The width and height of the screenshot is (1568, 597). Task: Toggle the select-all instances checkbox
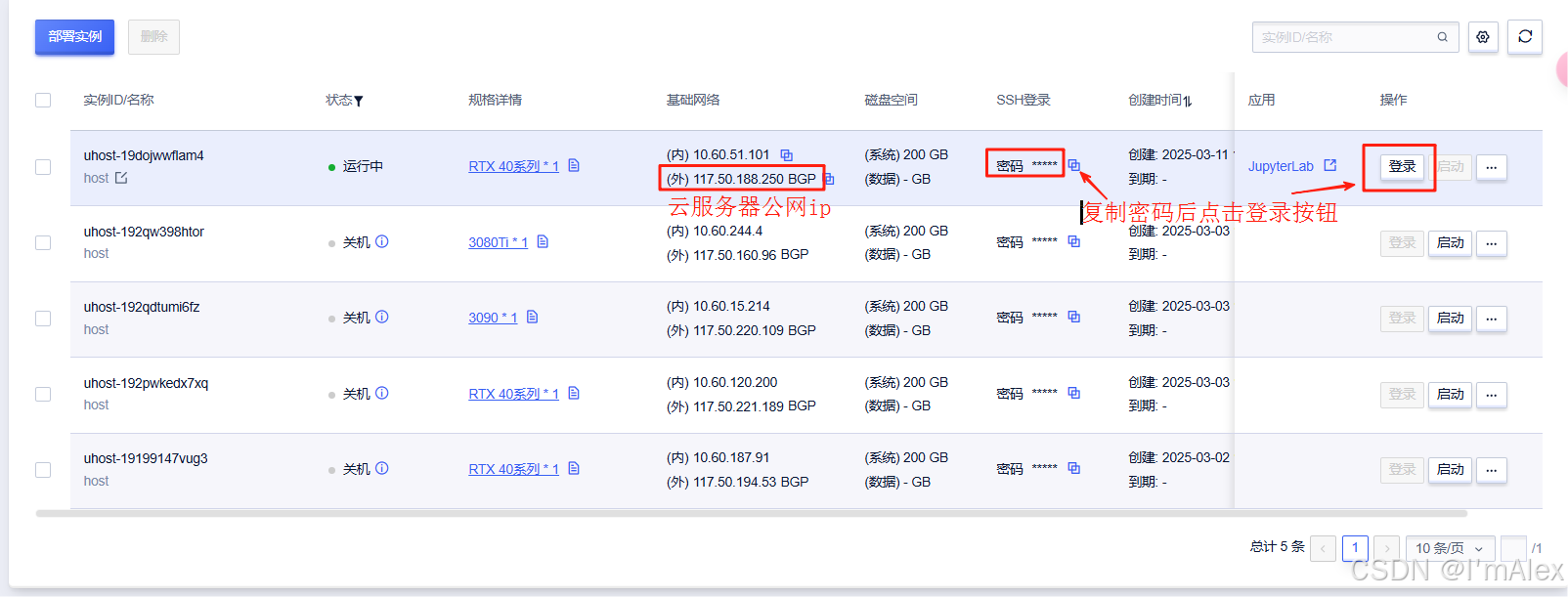click(43, 100)
